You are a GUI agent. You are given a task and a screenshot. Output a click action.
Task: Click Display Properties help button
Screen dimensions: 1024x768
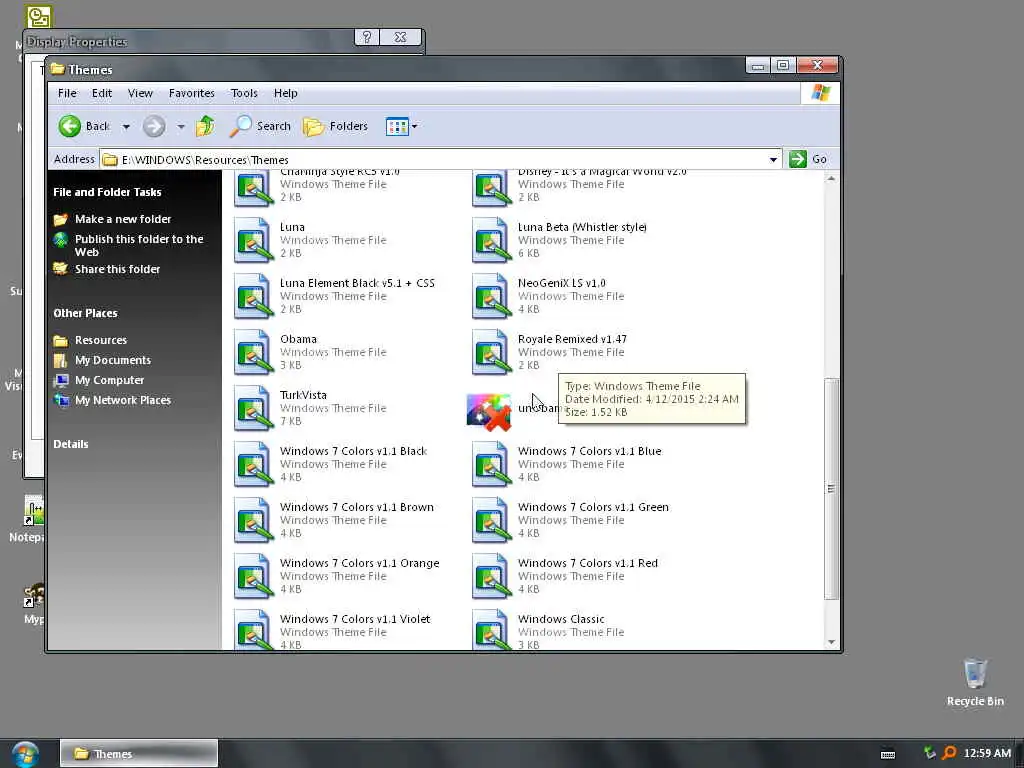coord(366,38)
